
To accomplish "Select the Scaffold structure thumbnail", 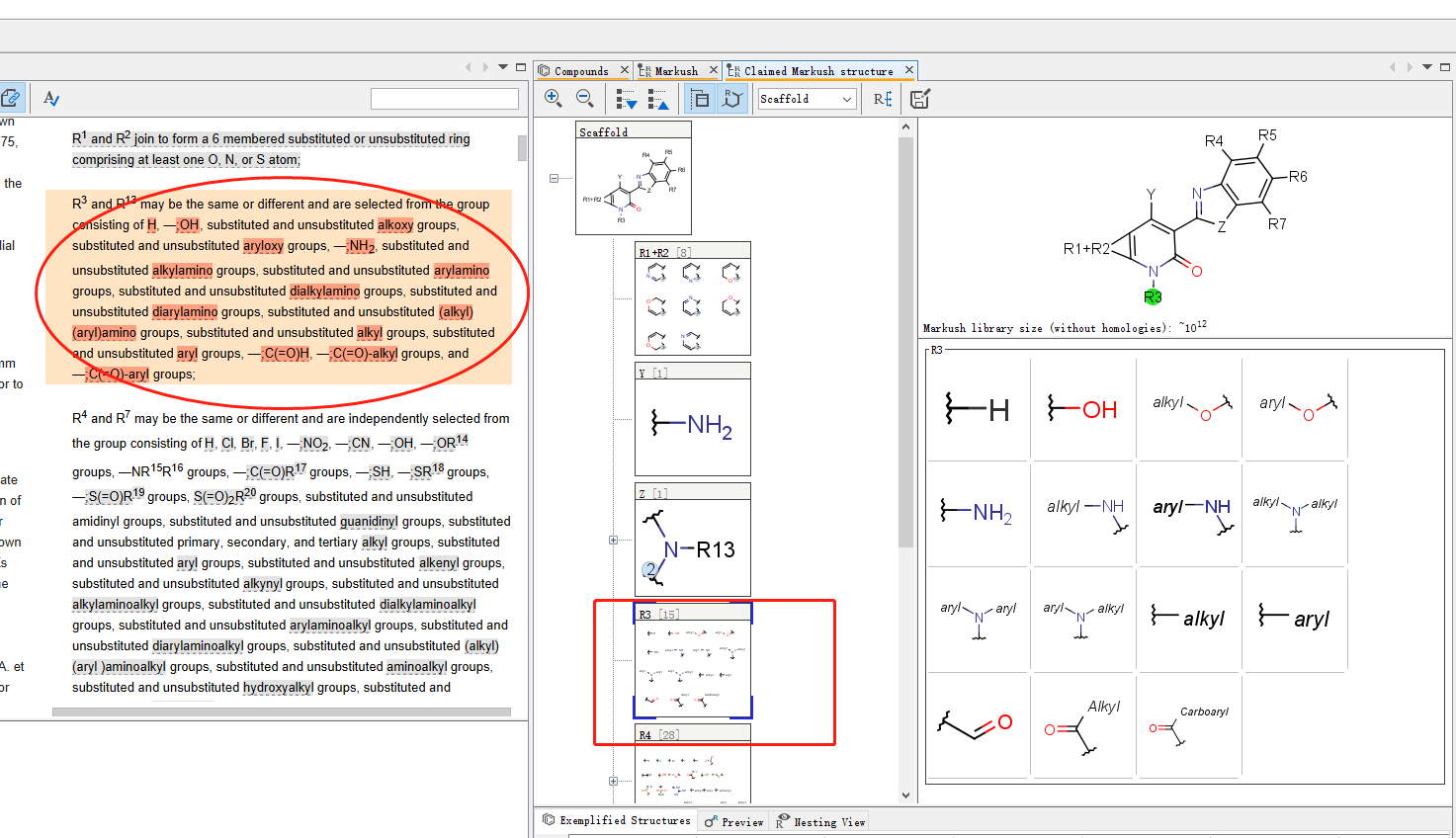I will tap(634, 178).
